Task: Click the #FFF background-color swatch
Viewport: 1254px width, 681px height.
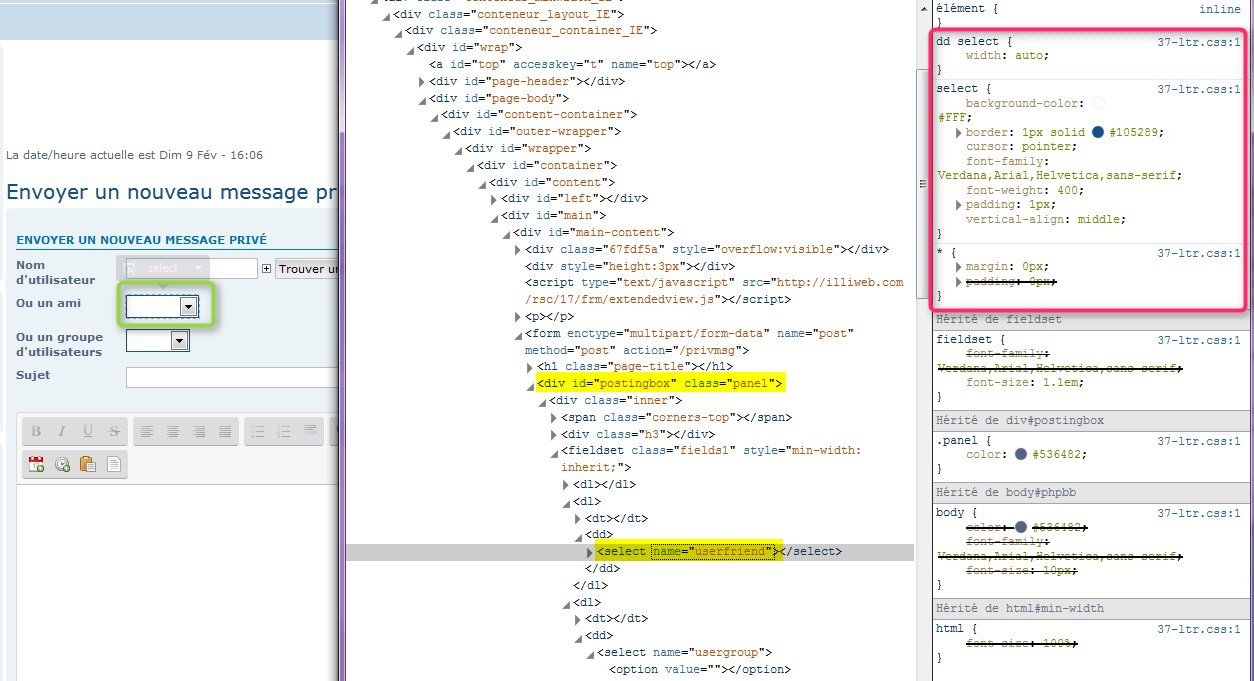Action: click(1098, 103)
